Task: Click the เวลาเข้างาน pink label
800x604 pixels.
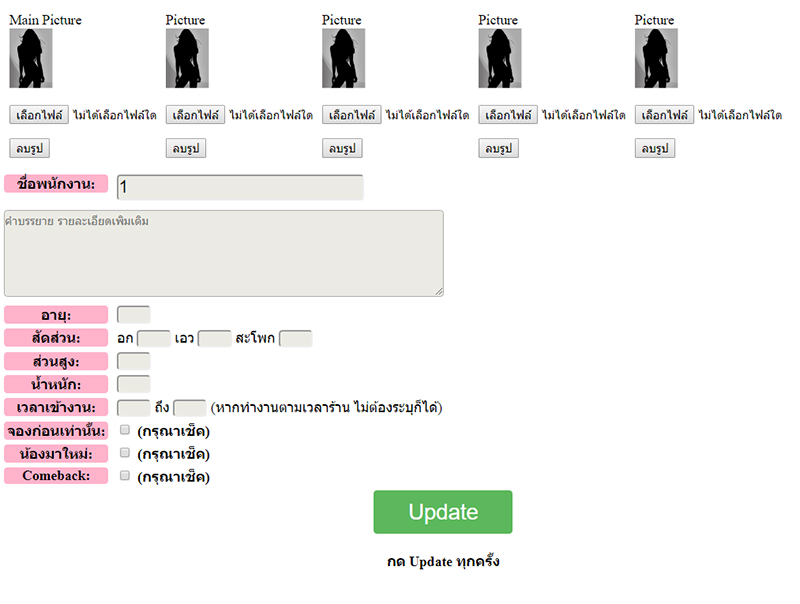Action: click(56, 407)
